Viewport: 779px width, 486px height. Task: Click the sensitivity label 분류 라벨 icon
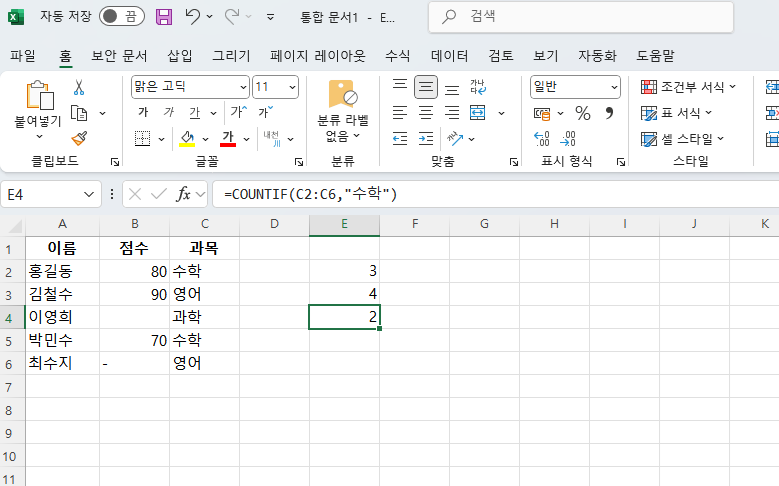point(343,94)
